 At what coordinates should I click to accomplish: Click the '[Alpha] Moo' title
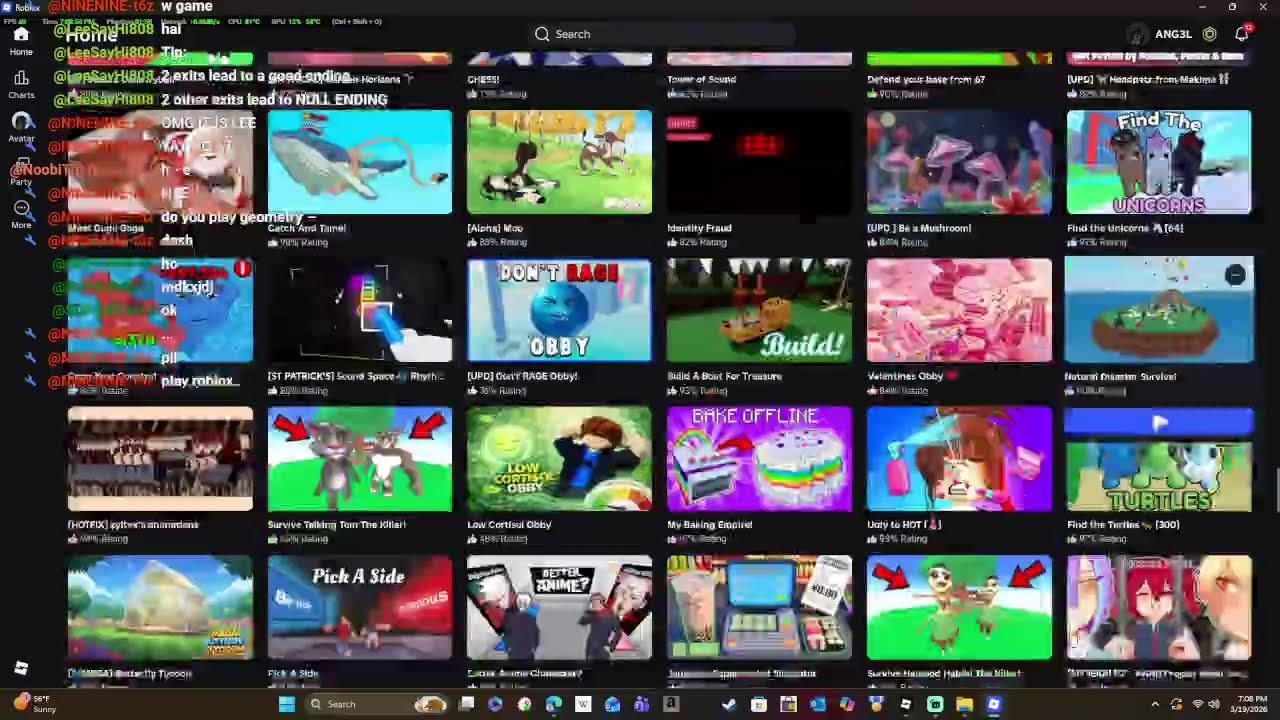(x=495, y=228)
